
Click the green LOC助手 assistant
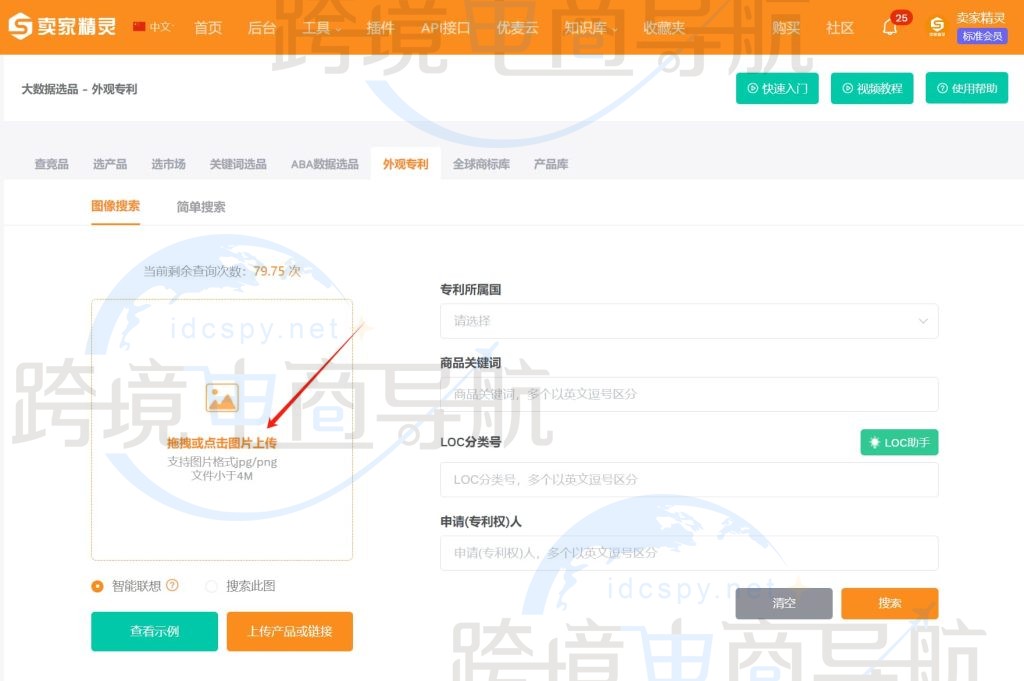[898, 442]
